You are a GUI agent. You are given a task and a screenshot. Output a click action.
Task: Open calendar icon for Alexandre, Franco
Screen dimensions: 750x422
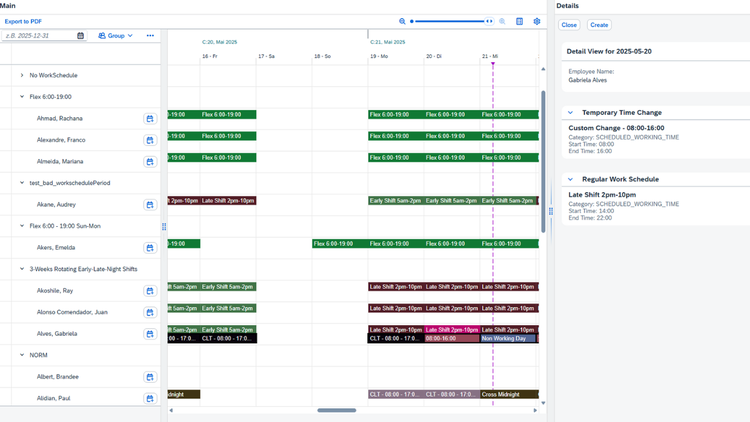pyautogui.click(x=150, y=140)
